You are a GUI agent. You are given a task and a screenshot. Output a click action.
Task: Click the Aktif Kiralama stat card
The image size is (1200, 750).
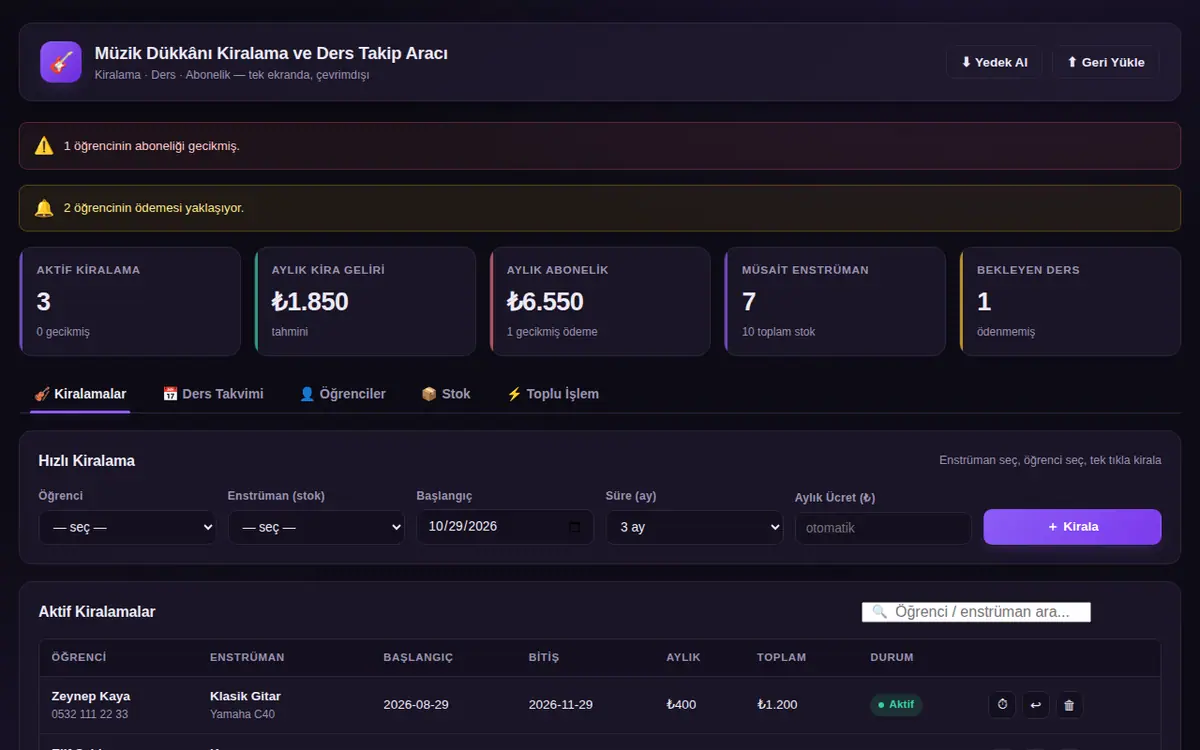[x=130, y=302]
